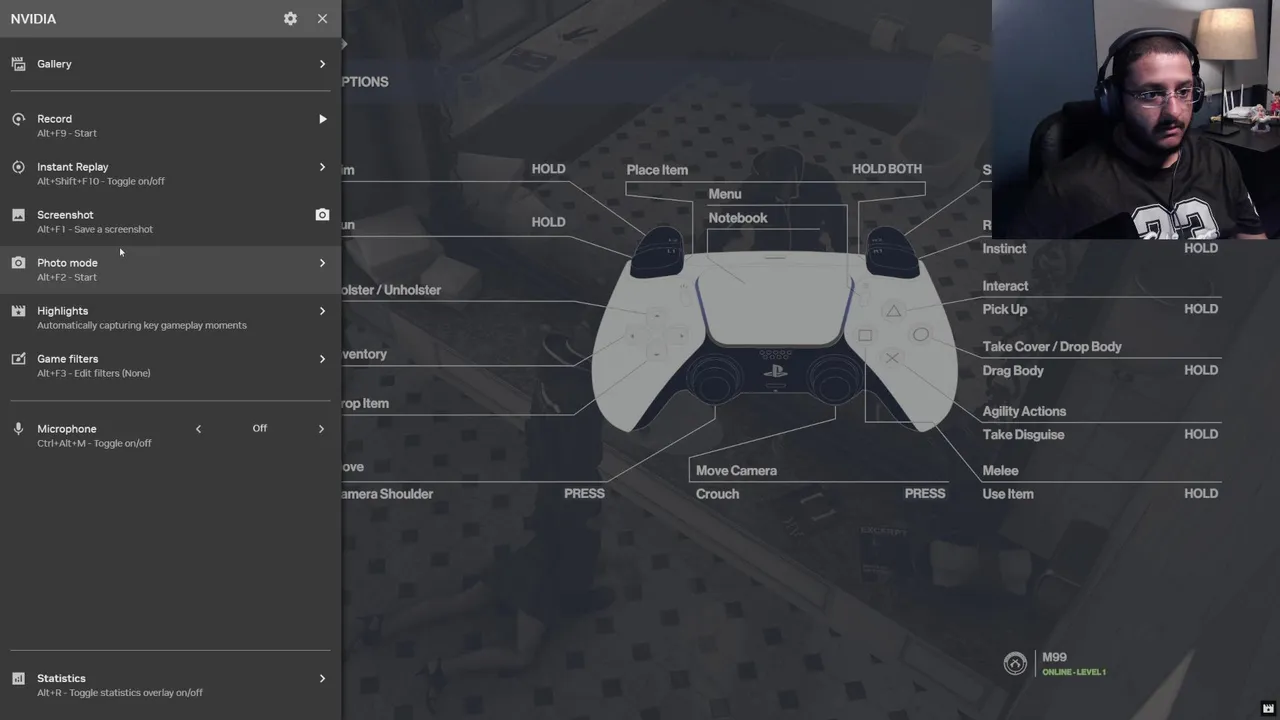Screen dimensions: 1280x720
Task: Expand Game filters chevron
Action: 322,359
